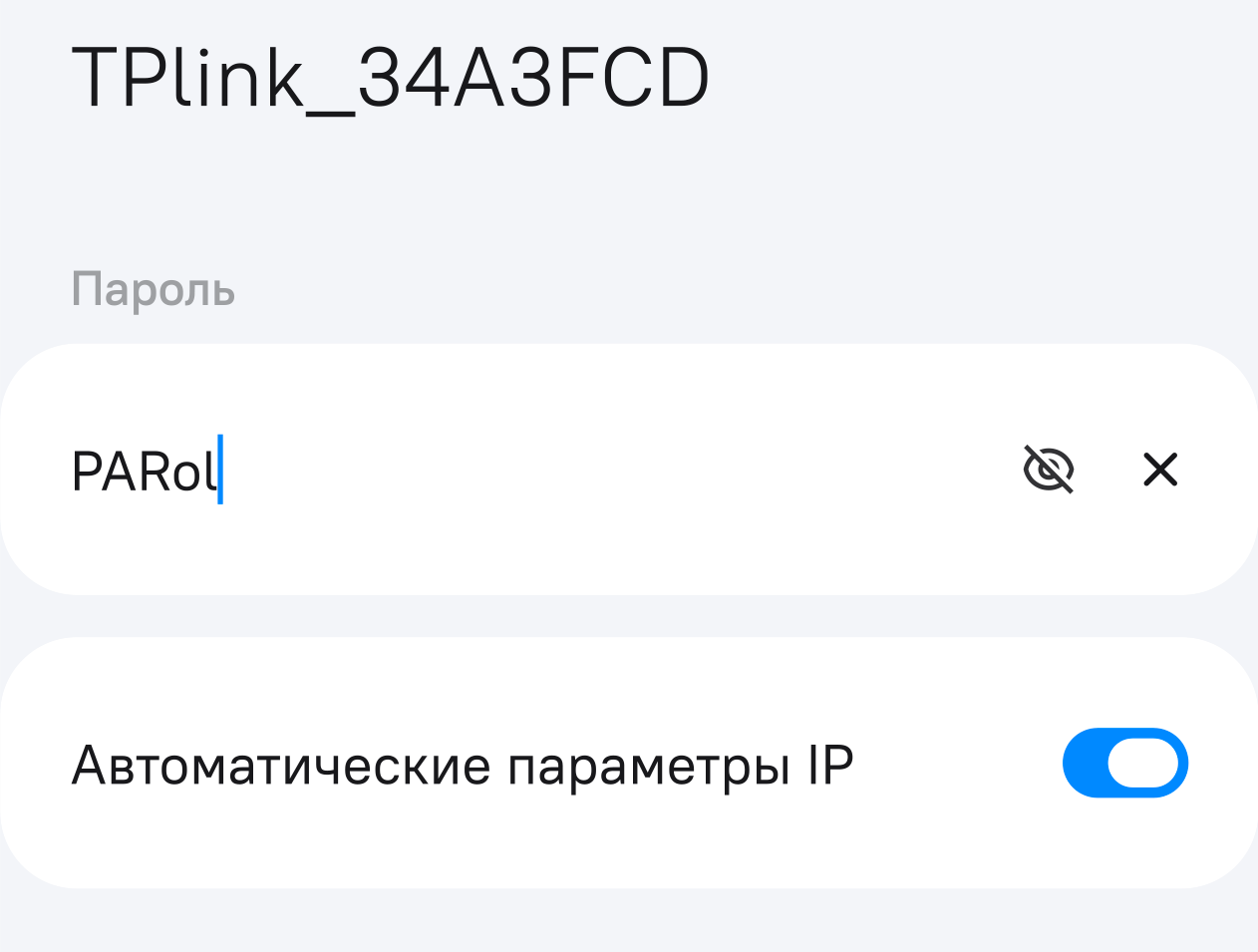Image resolution: width=1258 pixels, height=952 pixels.
Task: Clear the password with the X icon
Action: (x=1160, y=470)
